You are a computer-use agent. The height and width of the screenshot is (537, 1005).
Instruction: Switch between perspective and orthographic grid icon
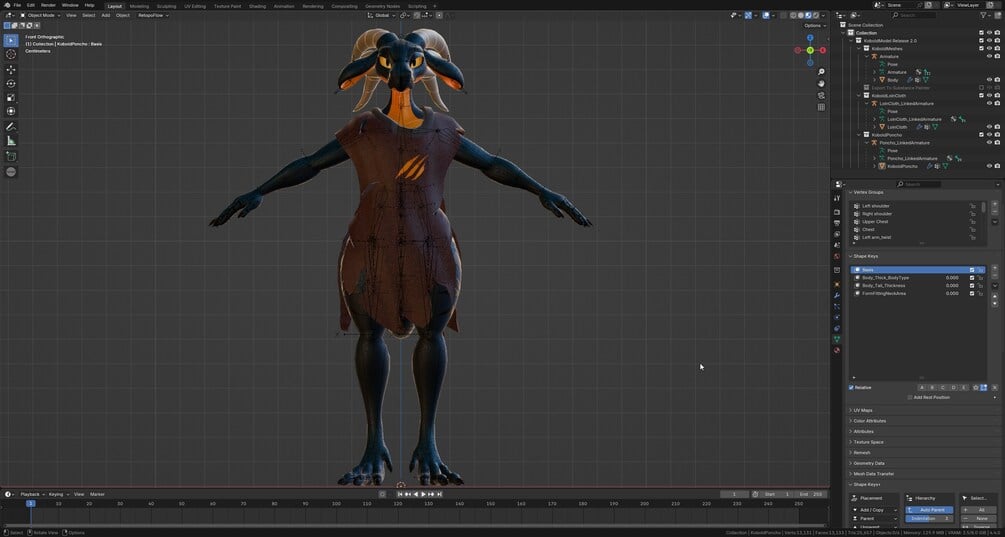pyautogui.click(x=821, y=107)
